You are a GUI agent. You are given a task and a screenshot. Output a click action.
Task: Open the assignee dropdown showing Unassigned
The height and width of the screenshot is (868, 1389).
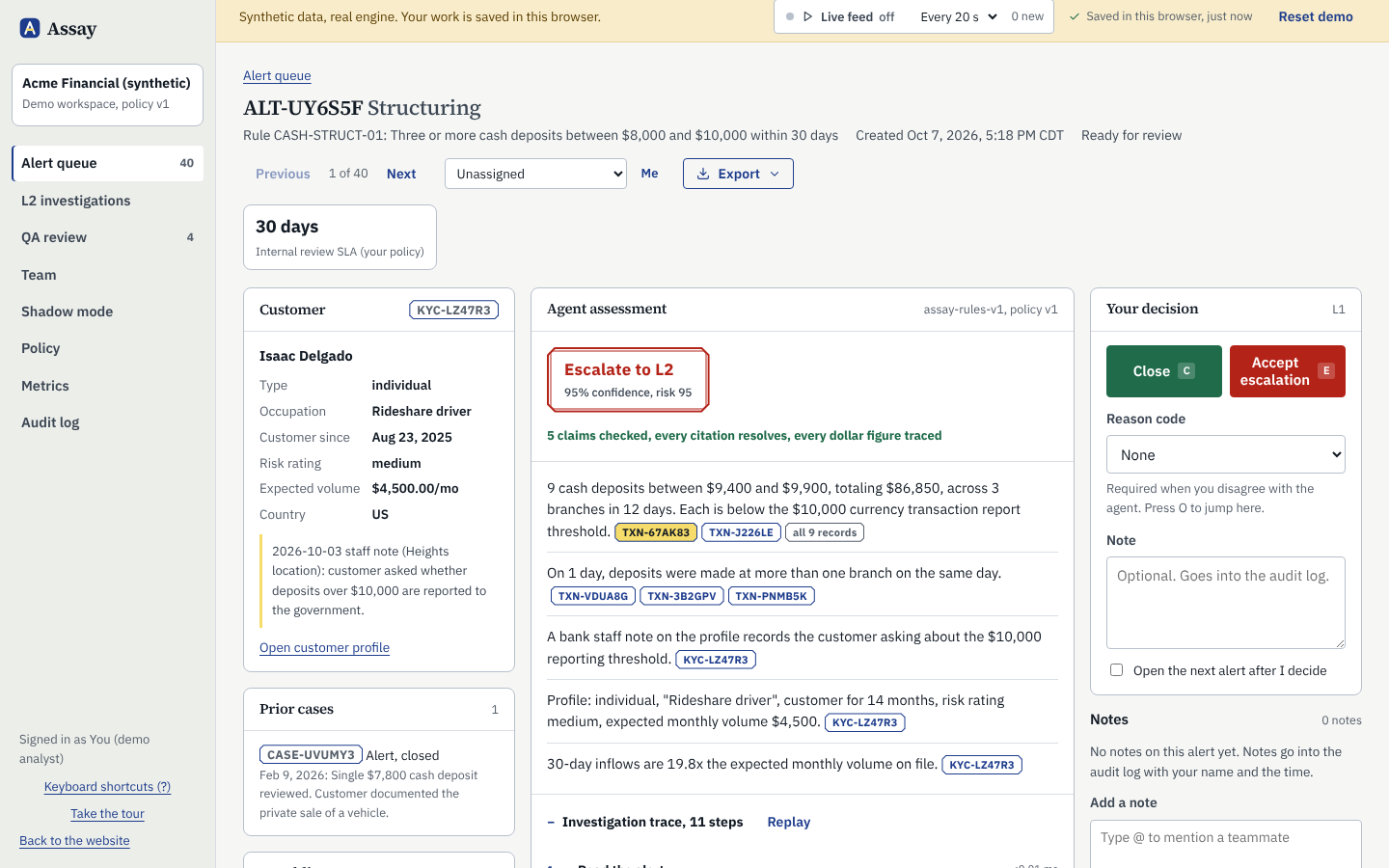(x=535, y=174)
